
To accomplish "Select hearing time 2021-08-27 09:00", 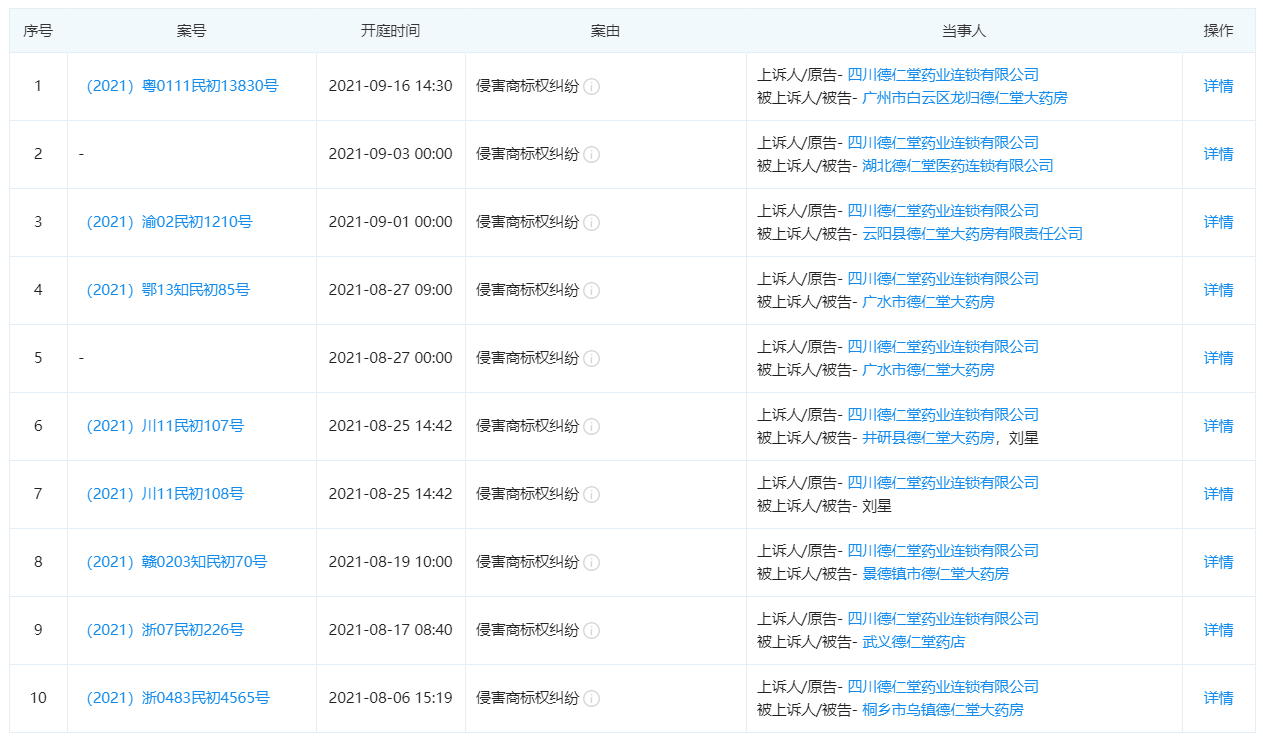I will point(391,290).
